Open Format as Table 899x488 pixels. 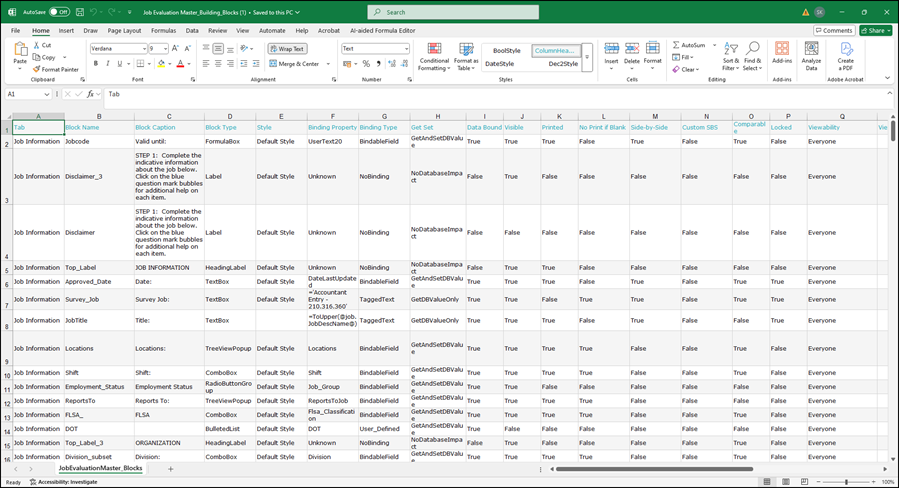click(466, 56)
